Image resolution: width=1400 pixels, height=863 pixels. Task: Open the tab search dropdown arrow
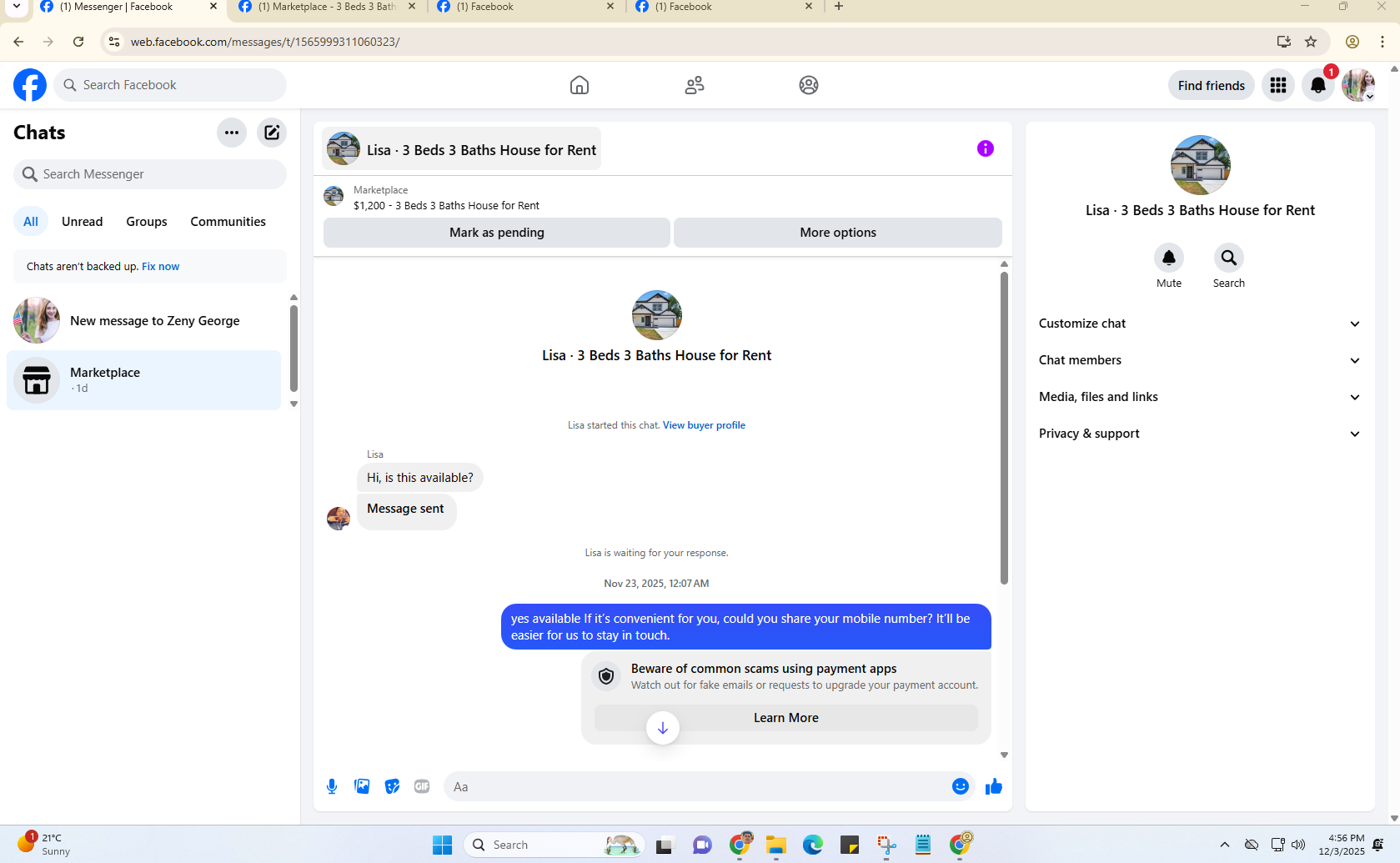(x=16, y=7)
